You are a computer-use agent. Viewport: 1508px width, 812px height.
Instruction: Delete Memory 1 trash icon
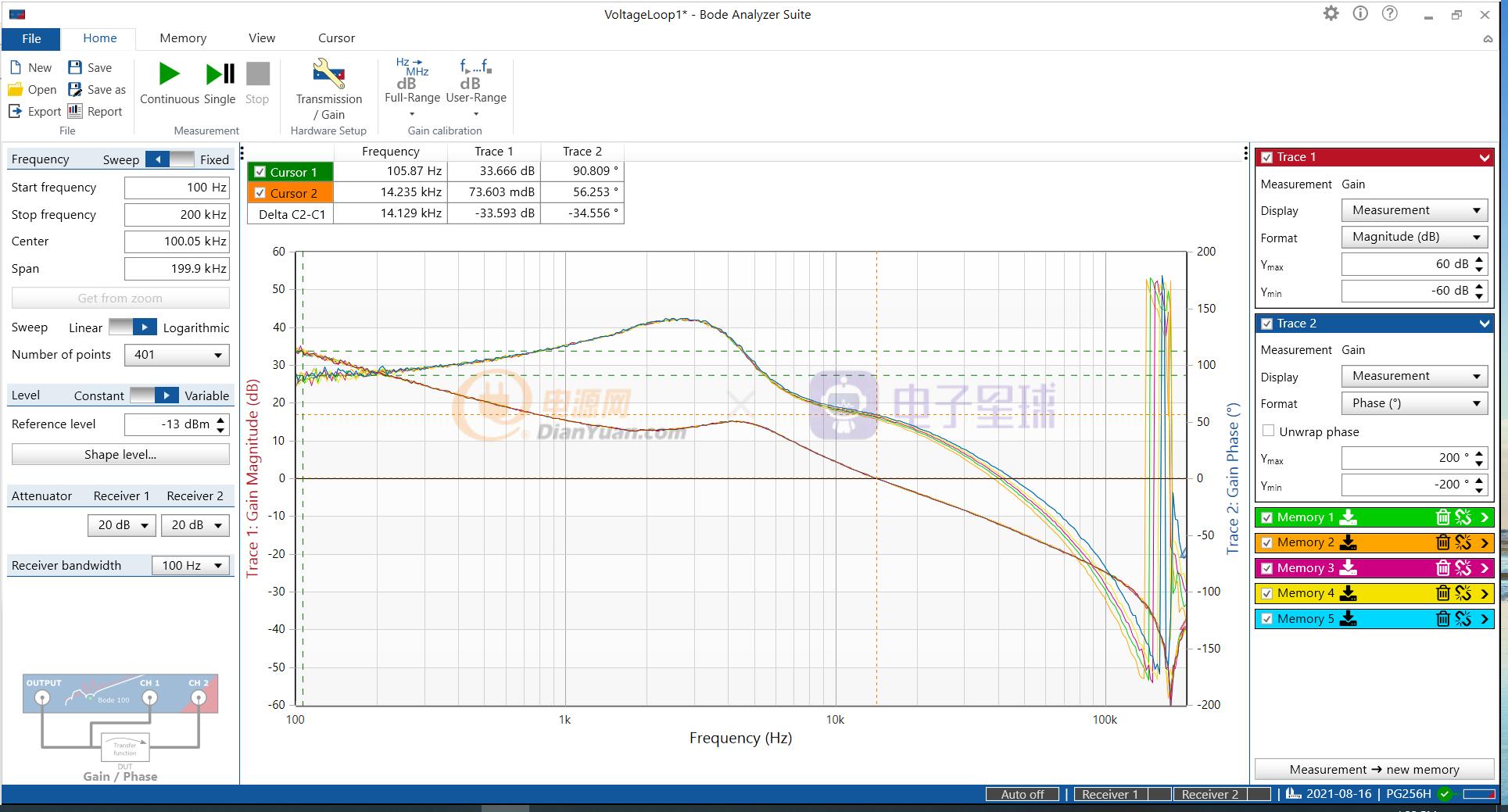pyautogui.click(x=1442, y=517)
